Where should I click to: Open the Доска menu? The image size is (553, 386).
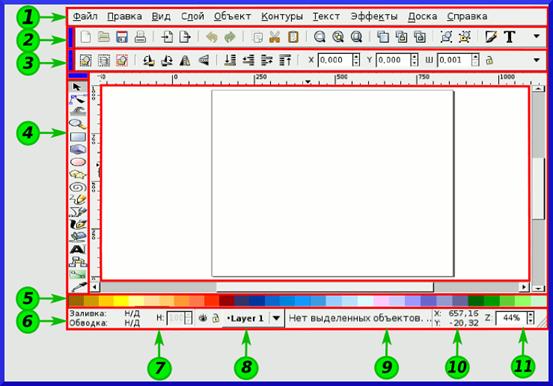[423, 16]
